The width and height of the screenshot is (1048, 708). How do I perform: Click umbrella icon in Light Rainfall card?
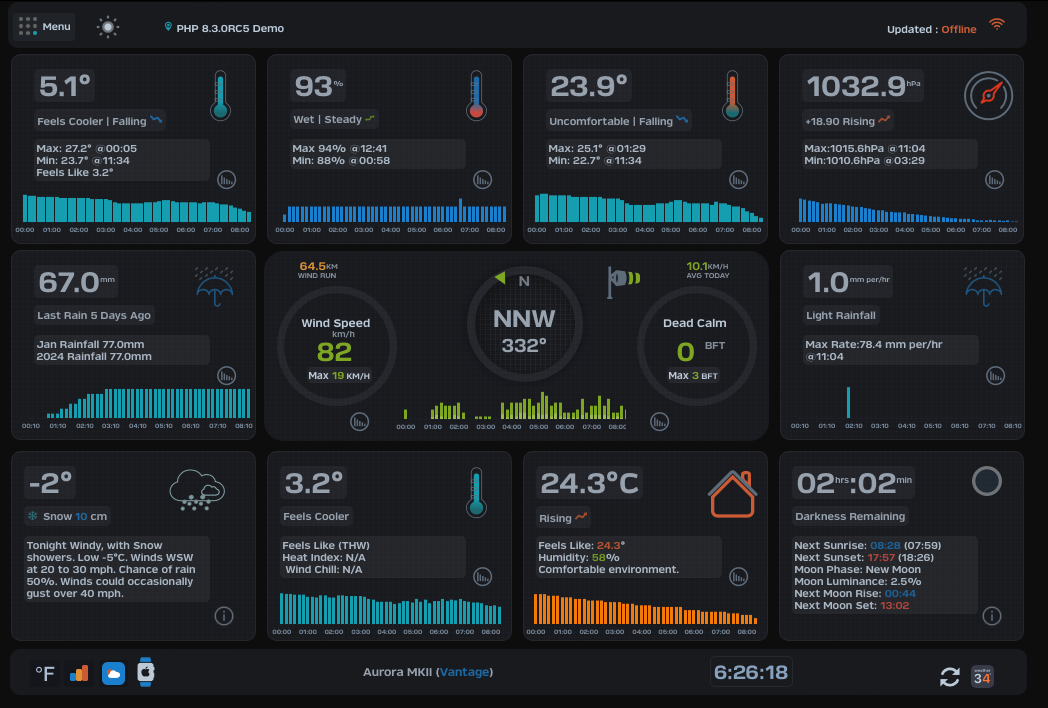(x=983, y=287)
